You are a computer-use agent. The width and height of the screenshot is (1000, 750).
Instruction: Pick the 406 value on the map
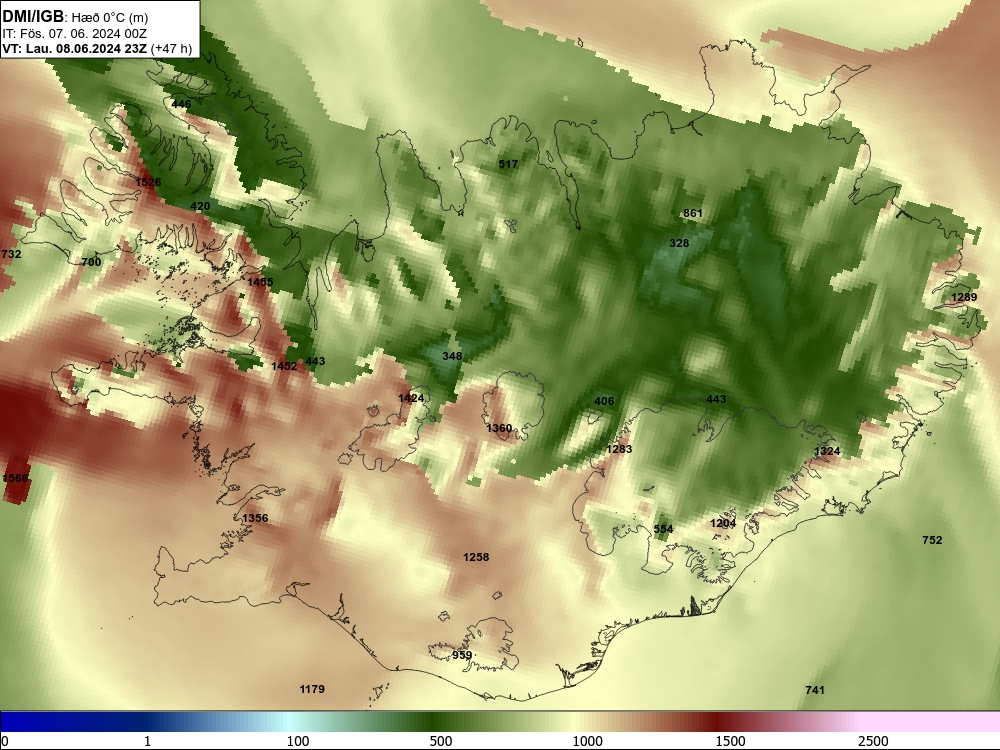[604, 401]
